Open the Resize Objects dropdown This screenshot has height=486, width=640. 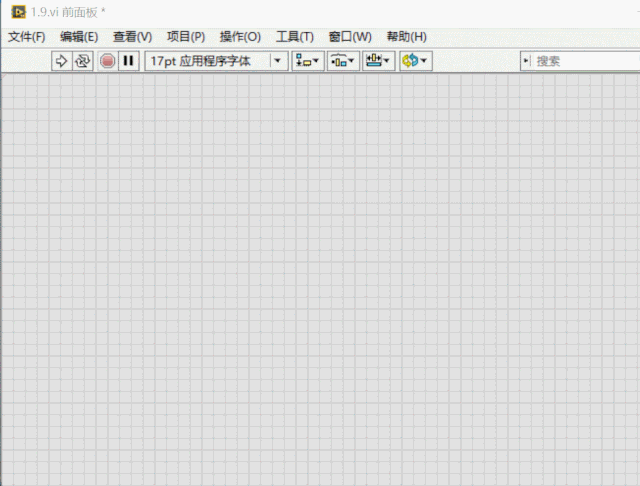[378, 61]
